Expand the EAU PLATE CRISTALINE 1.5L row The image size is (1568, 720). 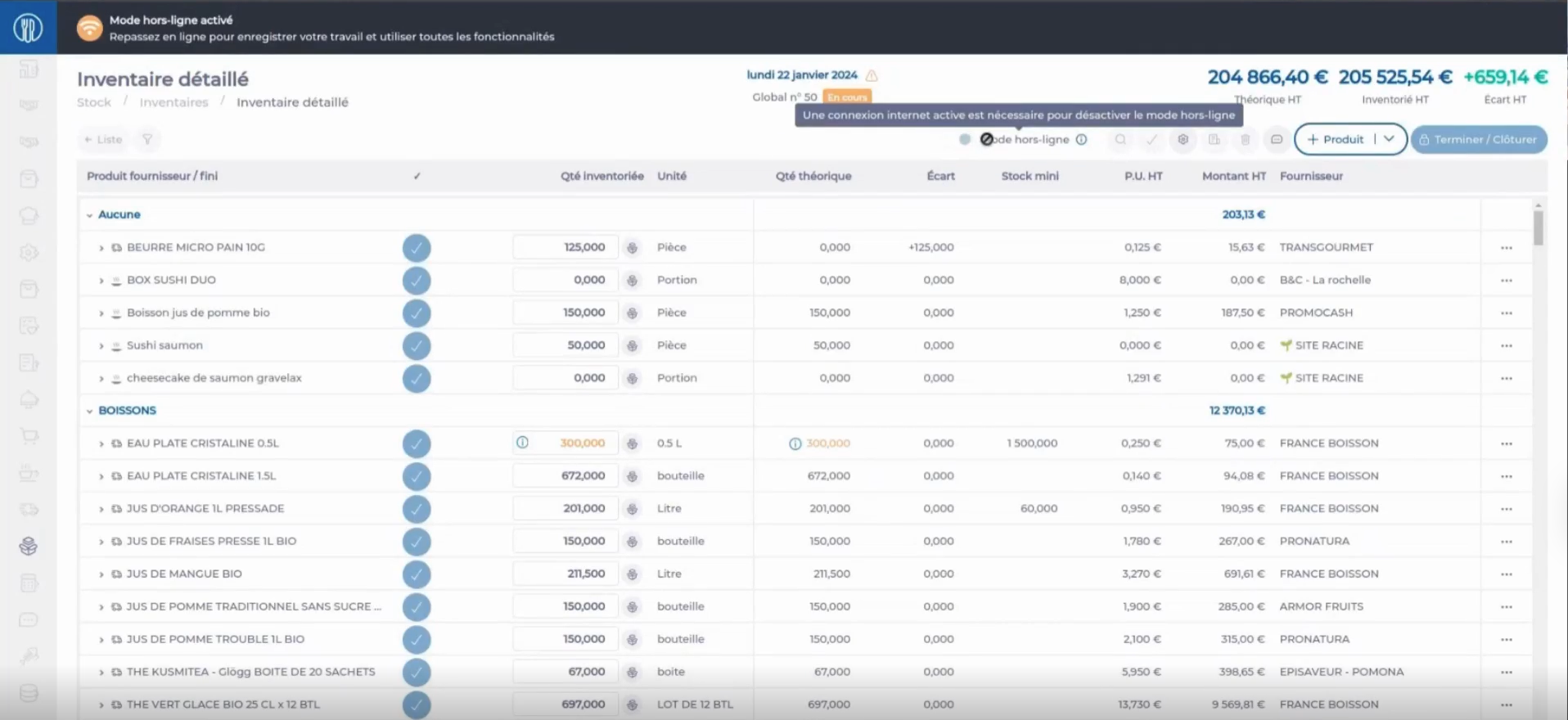pyautogui.click(x=101, y=476)
